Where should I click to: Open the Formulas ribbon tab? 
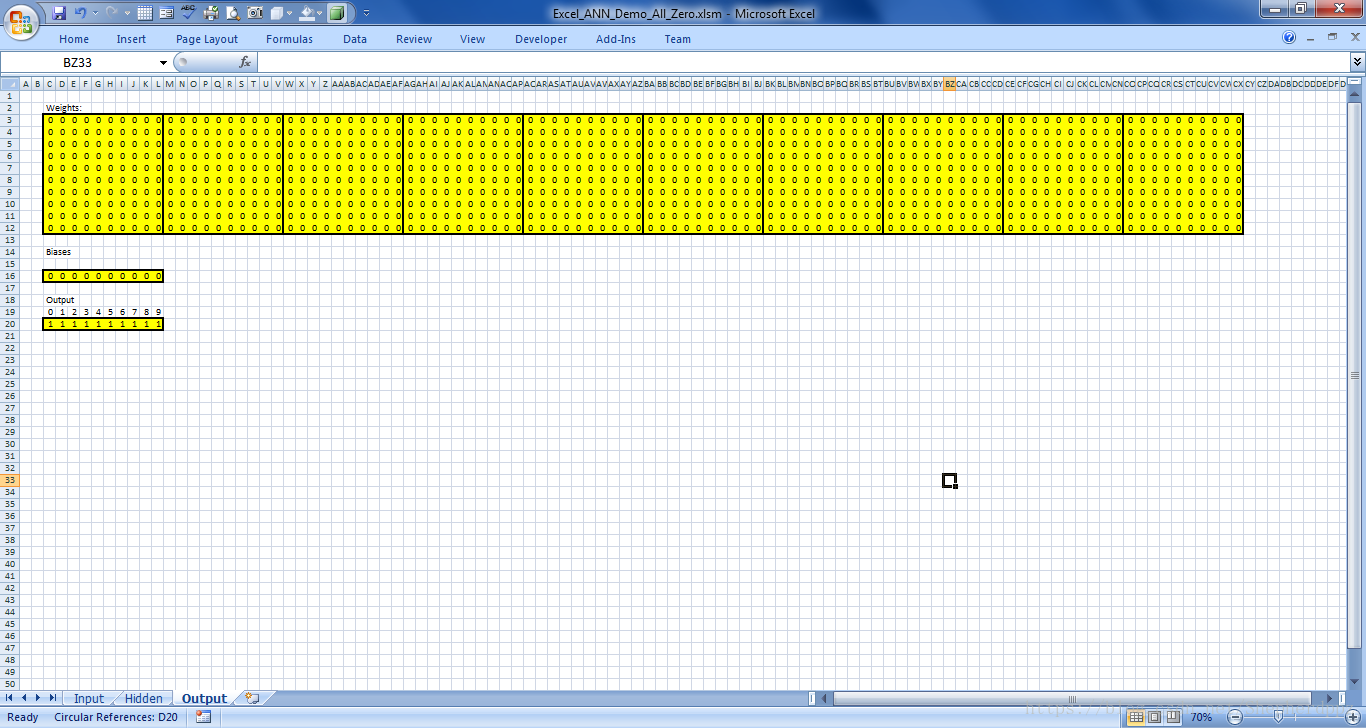point(289,39)
